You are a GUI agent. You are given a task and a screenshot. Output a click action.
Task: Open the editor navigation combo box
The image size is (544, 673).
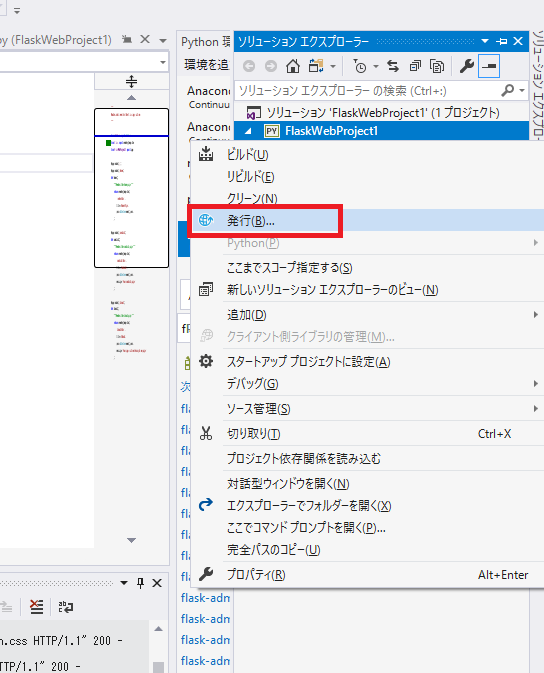tap(163, 63)
